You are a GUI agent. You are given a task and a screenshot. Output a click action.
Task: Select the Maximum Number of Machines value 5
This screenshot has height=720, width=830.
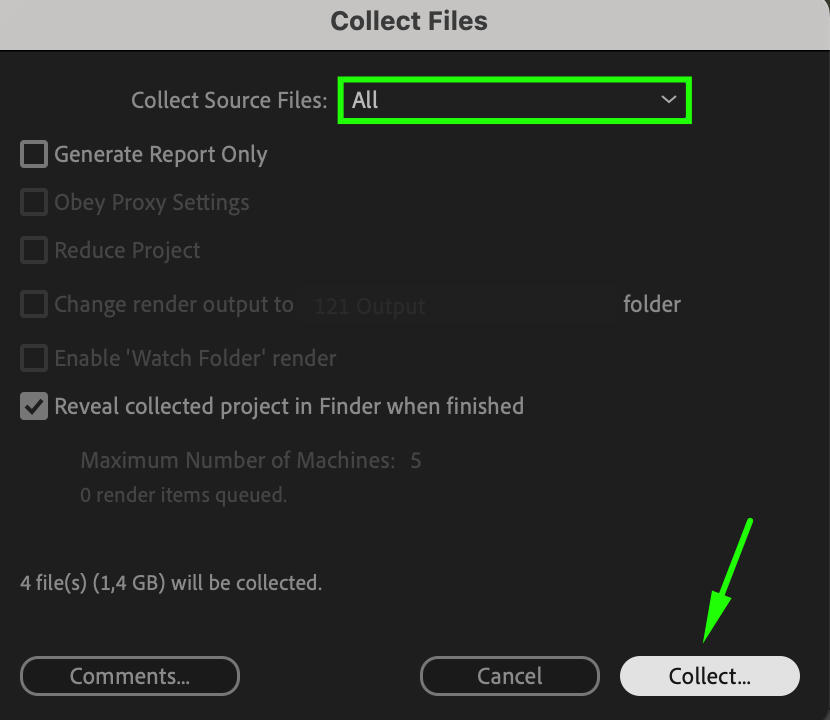(416, 461)
